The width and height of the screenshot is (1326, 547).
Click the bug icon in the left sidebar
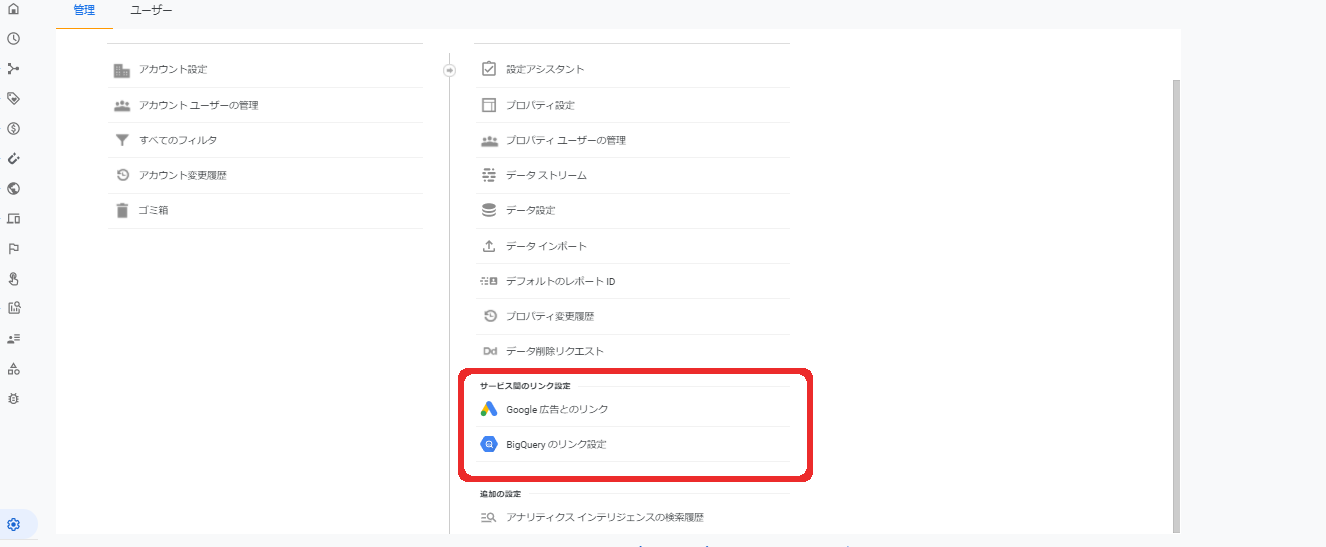(x=14, y=398)
